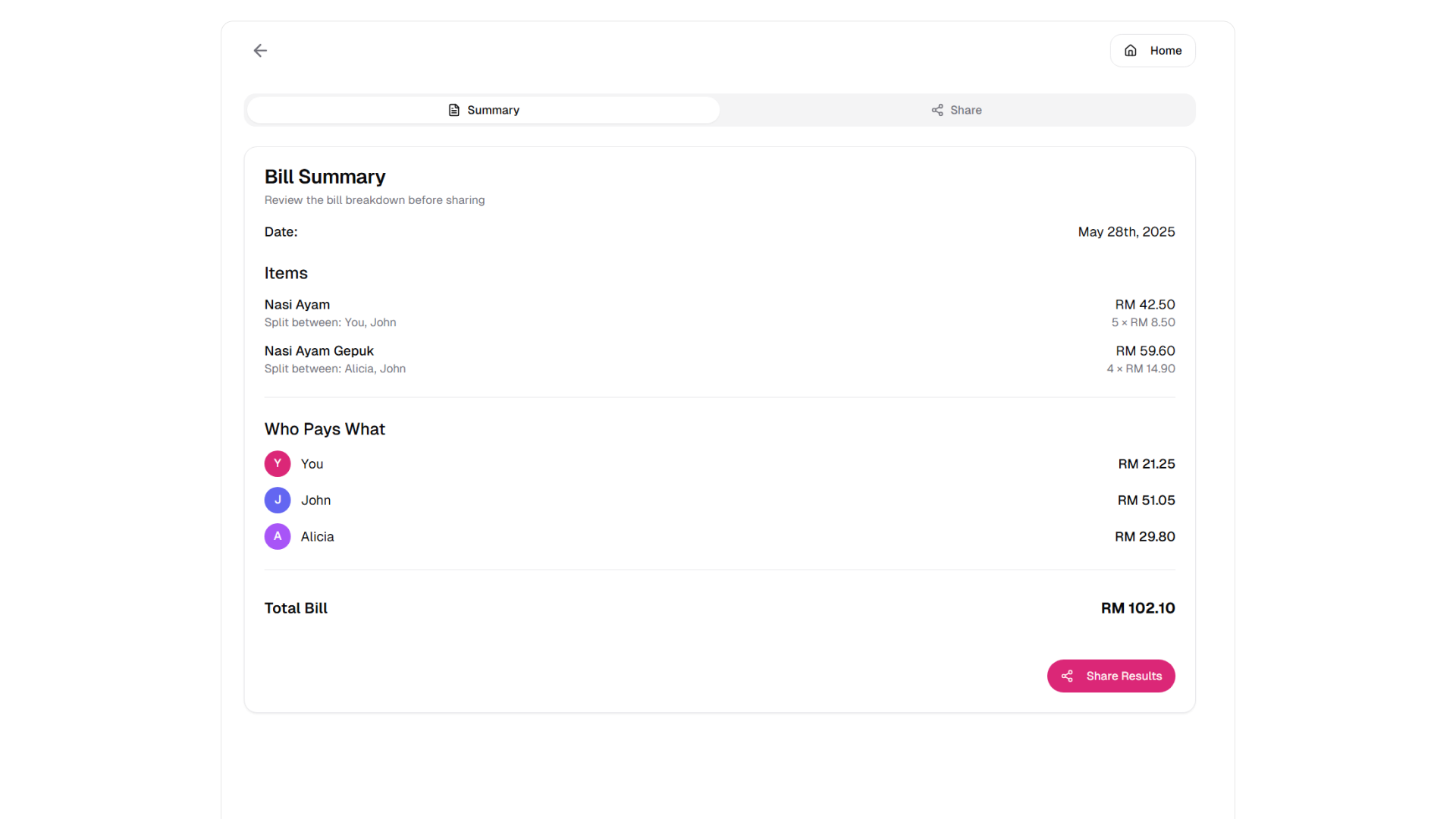Click the share icon inside Share Results
This screenshot has height=819, width=1456.
click(x=1067, y=676)
